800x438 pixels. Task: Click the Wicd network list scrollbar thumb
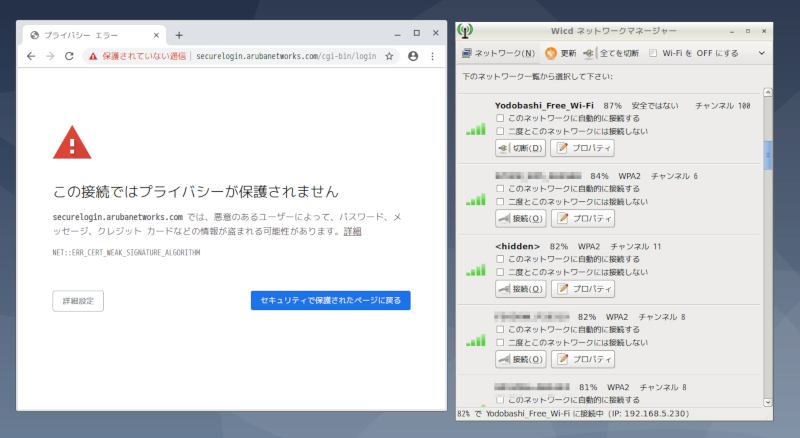pyautogui.click(x=768, y=155)
